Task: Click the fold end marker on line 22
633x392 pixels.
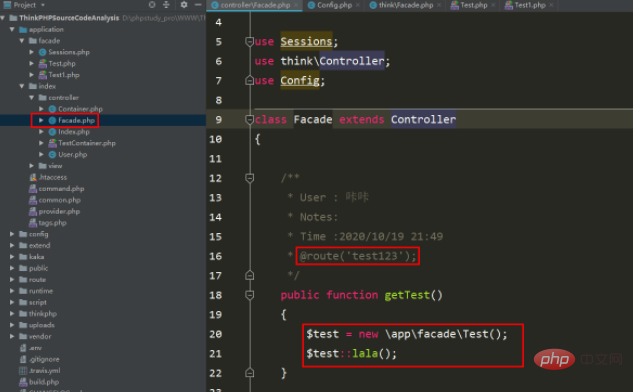Action: [249, 373]
